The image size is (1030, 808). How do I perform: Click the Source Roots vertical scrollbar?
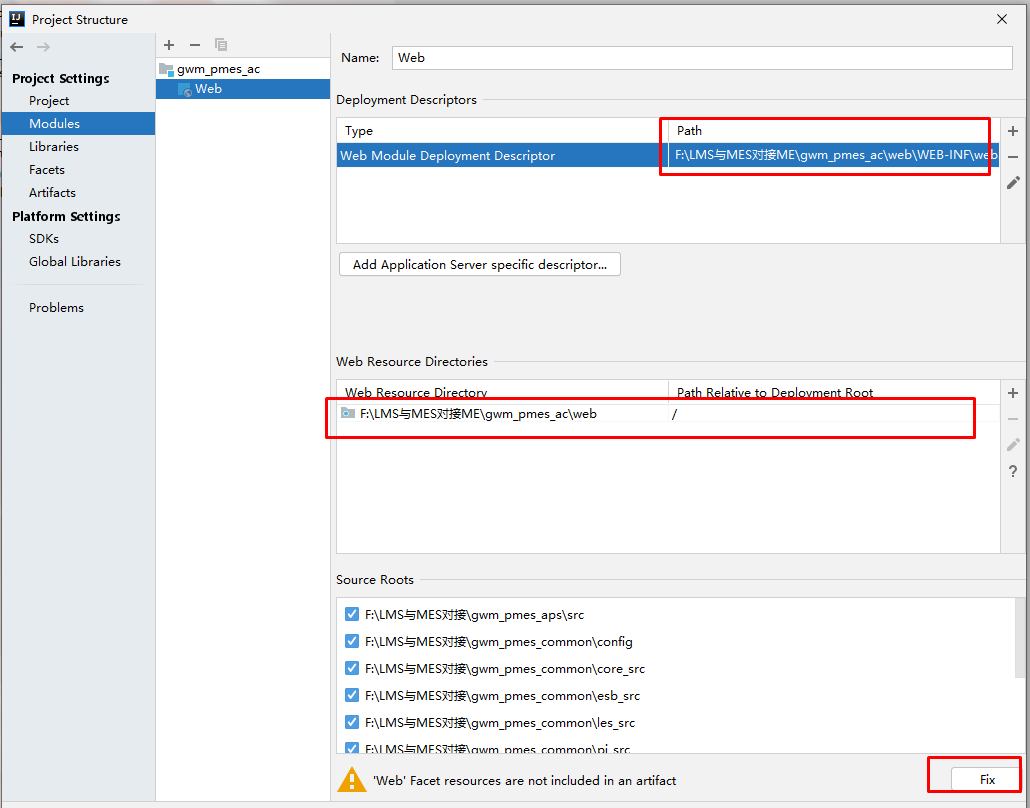click(1019, 637)
